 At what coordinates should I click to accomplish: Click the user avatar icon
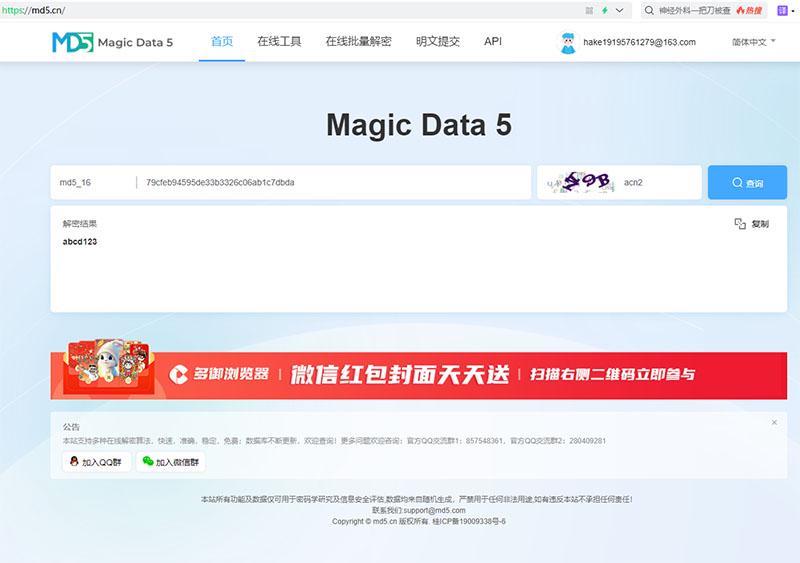(567, 43)
